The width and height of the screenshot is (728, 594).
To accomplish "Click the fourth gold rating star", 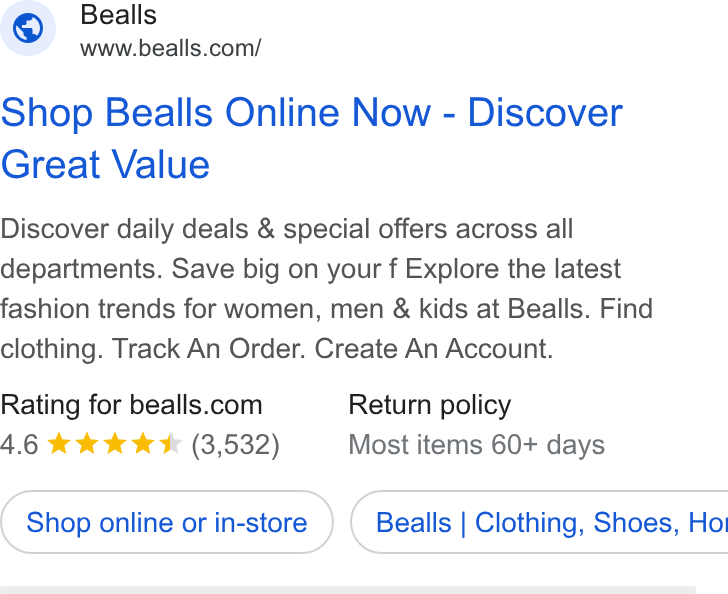I will [143, 444].
